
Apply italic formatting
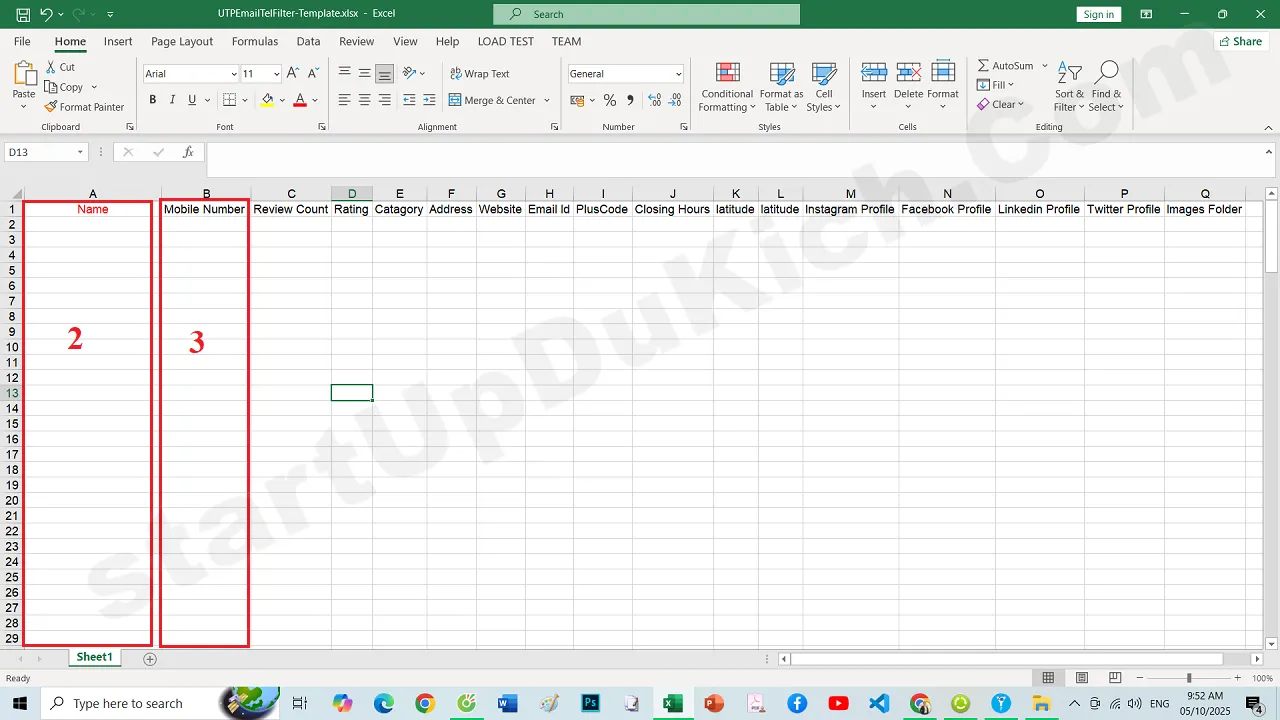click(171, 100)
